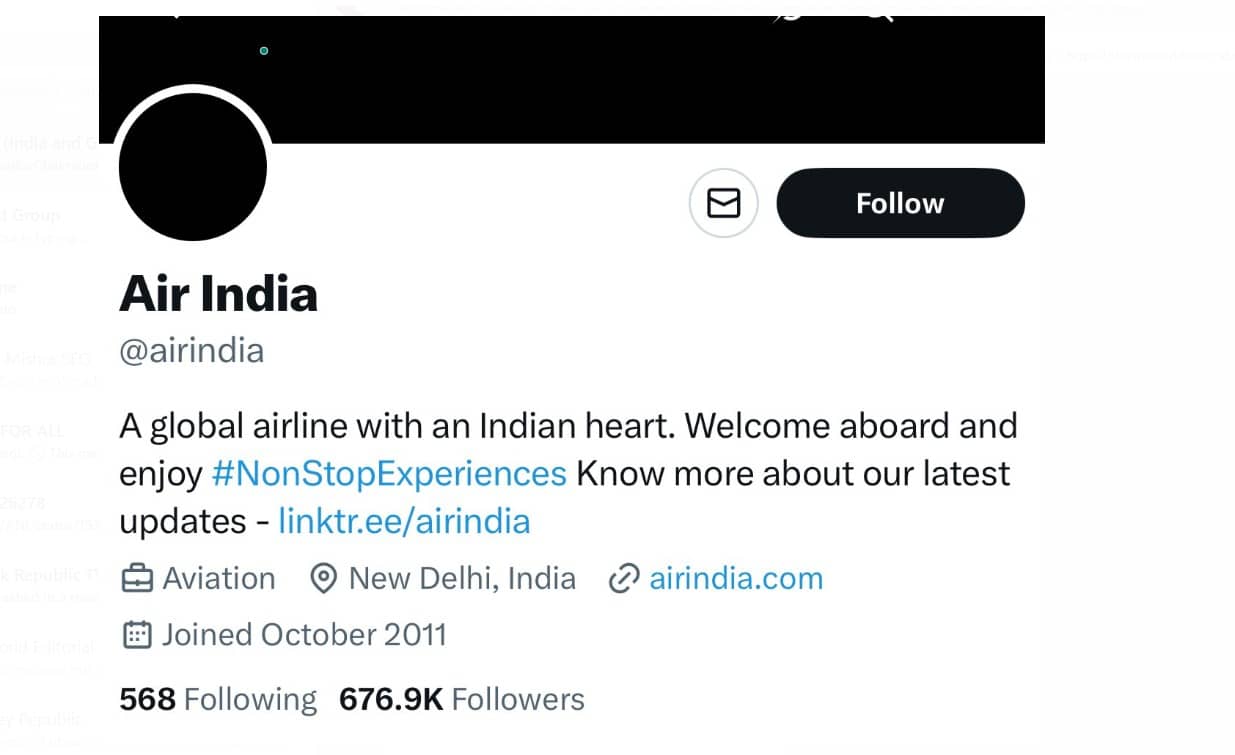Open the Air India profile picture
1235x755 pixels.
[193, 166]
